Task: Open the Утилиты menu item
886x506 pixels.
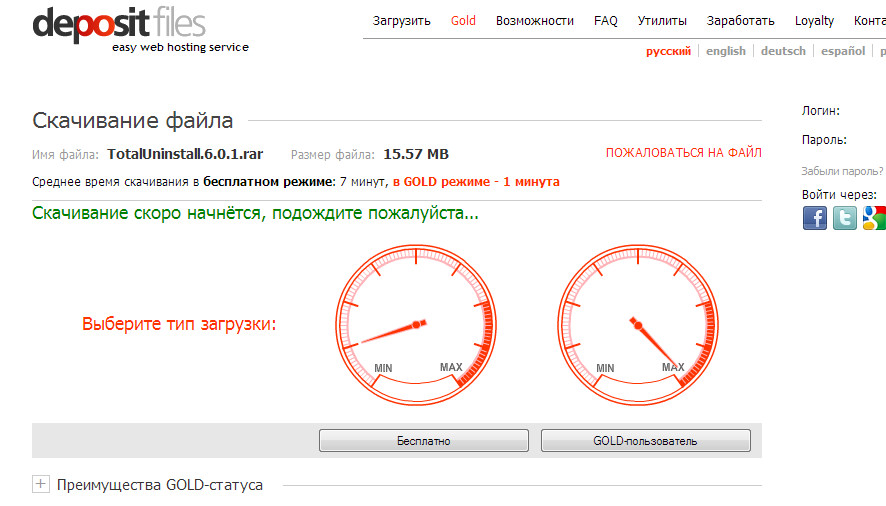Action: (x=662, y=21)
